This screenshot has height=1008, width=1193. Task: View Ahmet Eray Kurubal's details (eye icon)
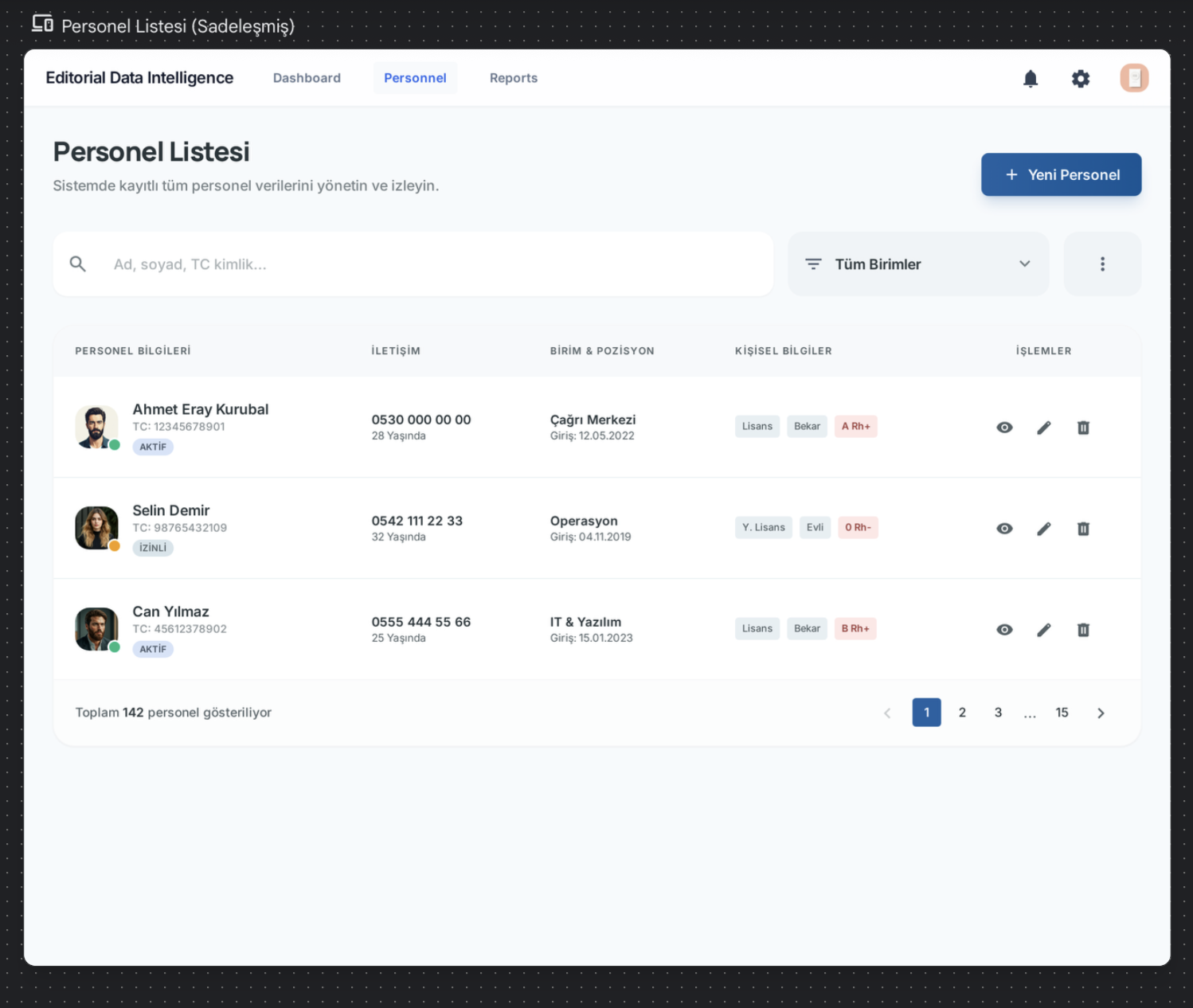pyautogui.click(x=1004, y=428)
